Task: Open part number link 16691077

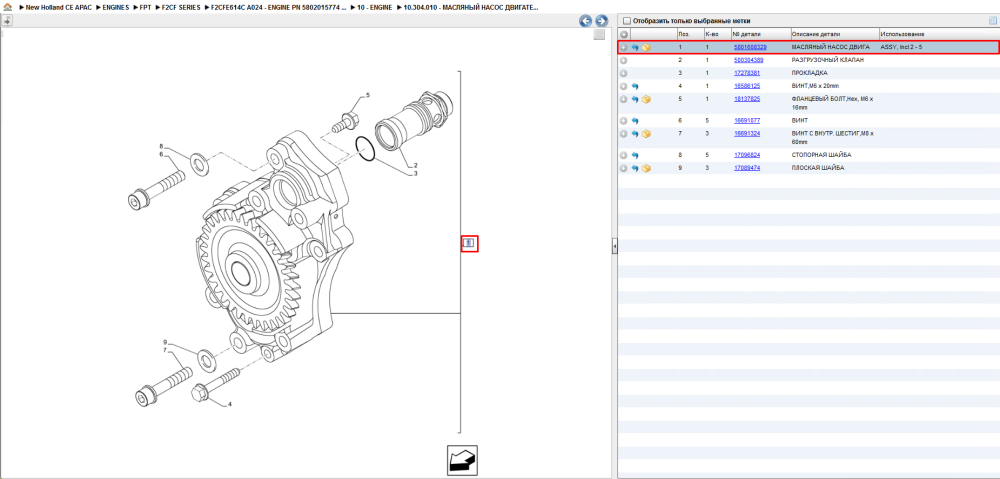Action: point(747,121)
